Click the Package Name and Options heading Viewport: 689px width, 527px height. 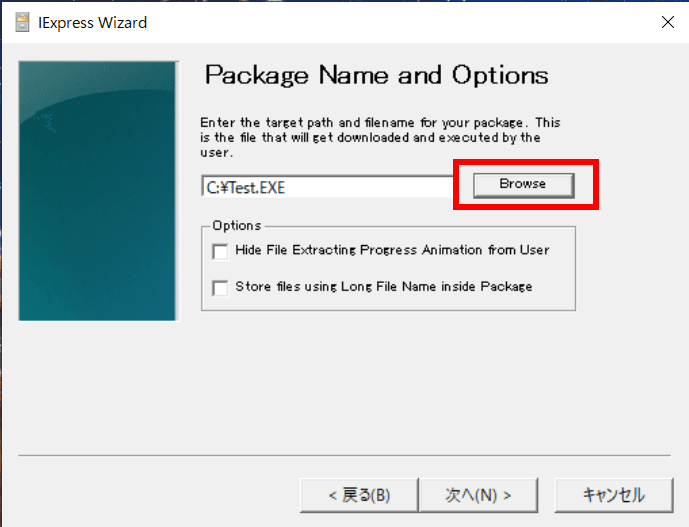(377, 76)
